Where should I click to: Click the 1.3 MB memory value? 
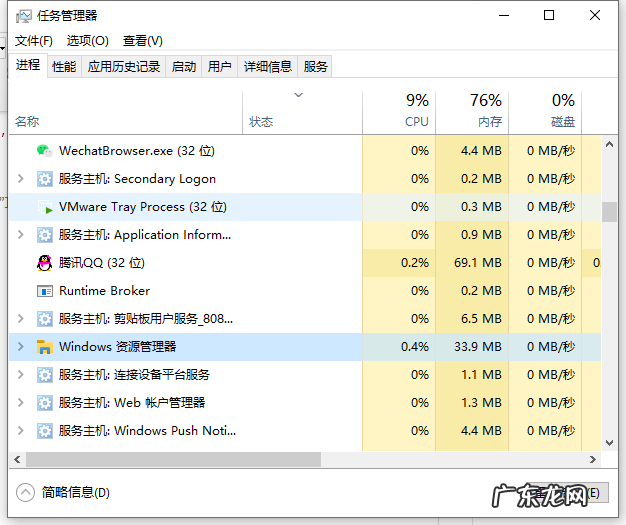click(x=481, y=402)
